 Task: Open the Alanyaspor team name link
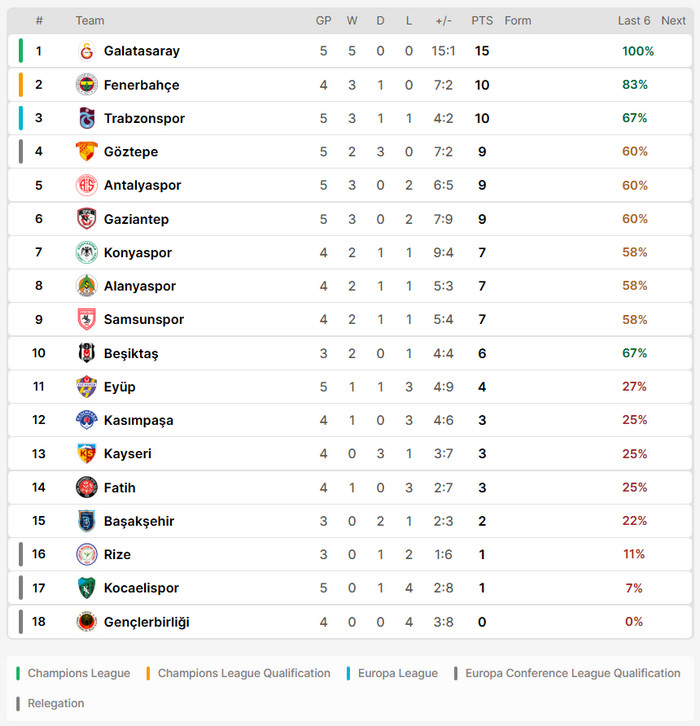coord(140,286)
